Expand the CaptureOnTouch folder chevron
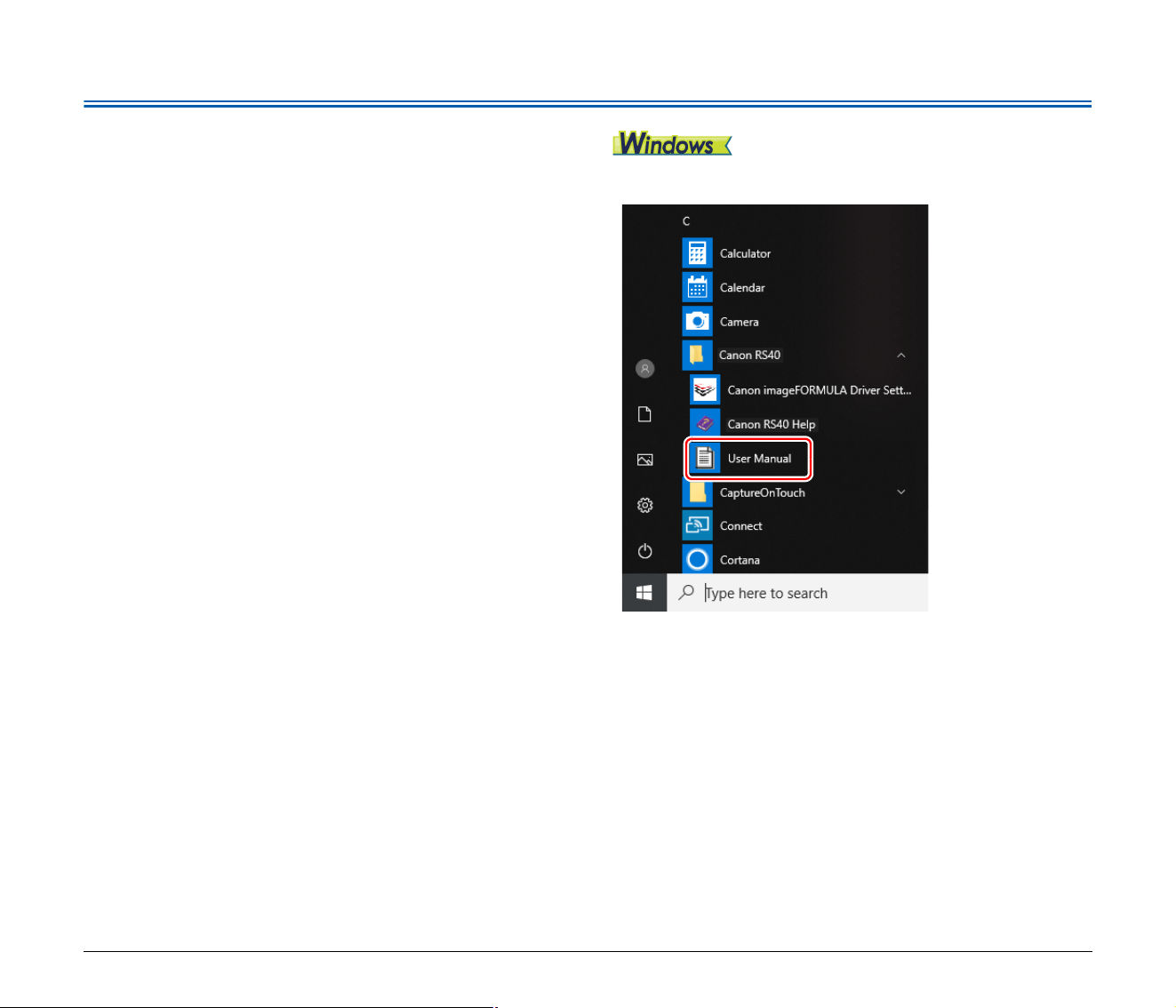 pos(901,492)
